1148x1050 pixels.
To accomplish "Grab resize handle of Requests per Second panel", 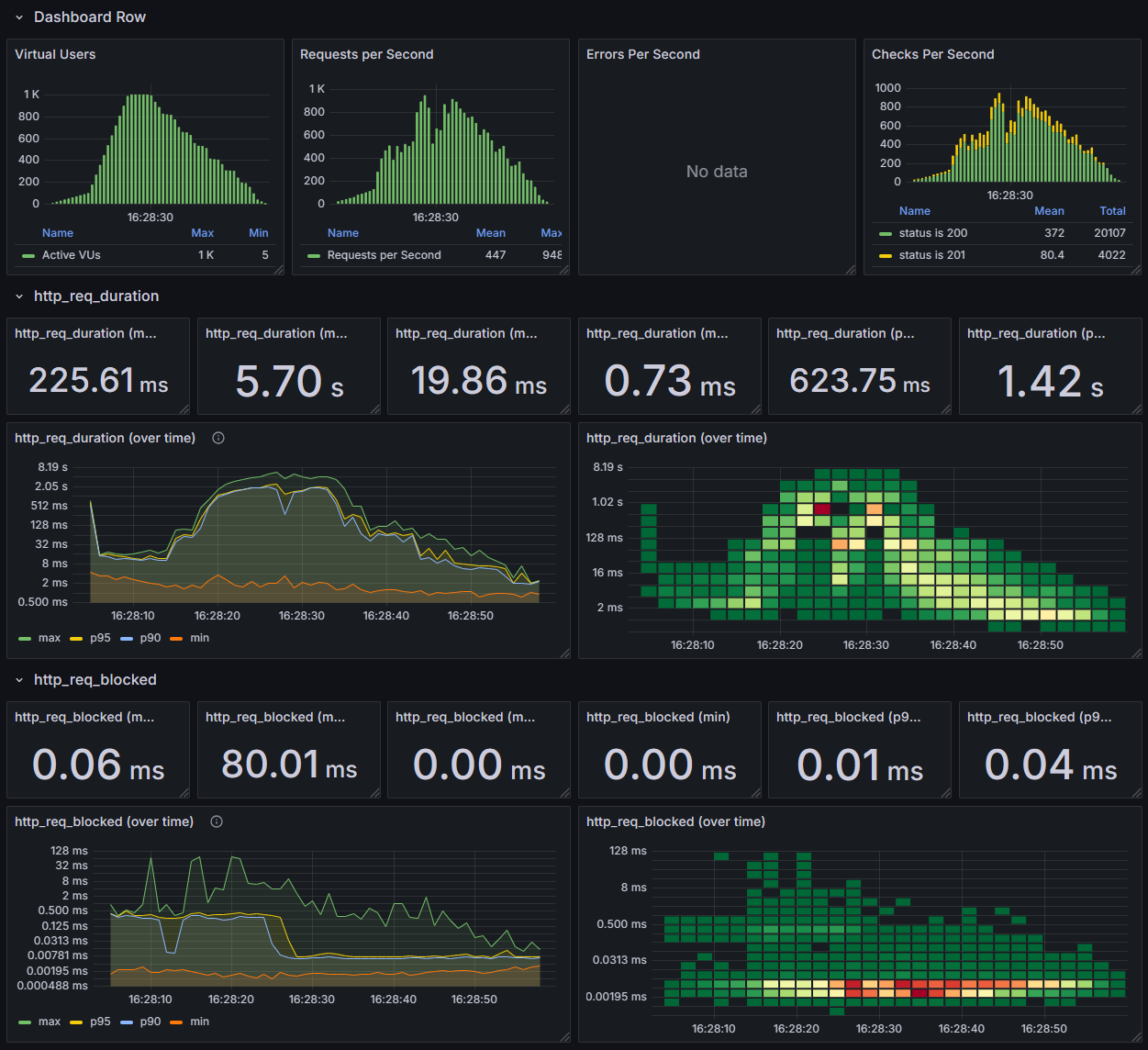I will point(564,270).
